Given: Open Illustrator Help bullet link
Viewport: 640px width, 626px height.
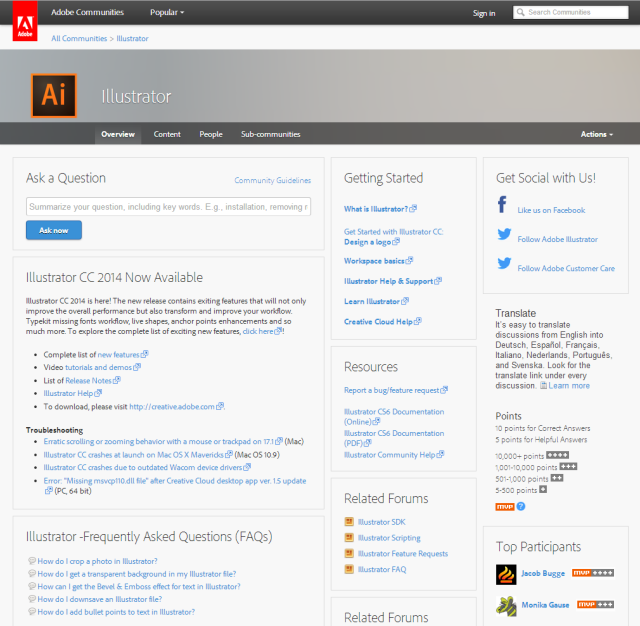Looking at the screenshot, I should [72, 393].
